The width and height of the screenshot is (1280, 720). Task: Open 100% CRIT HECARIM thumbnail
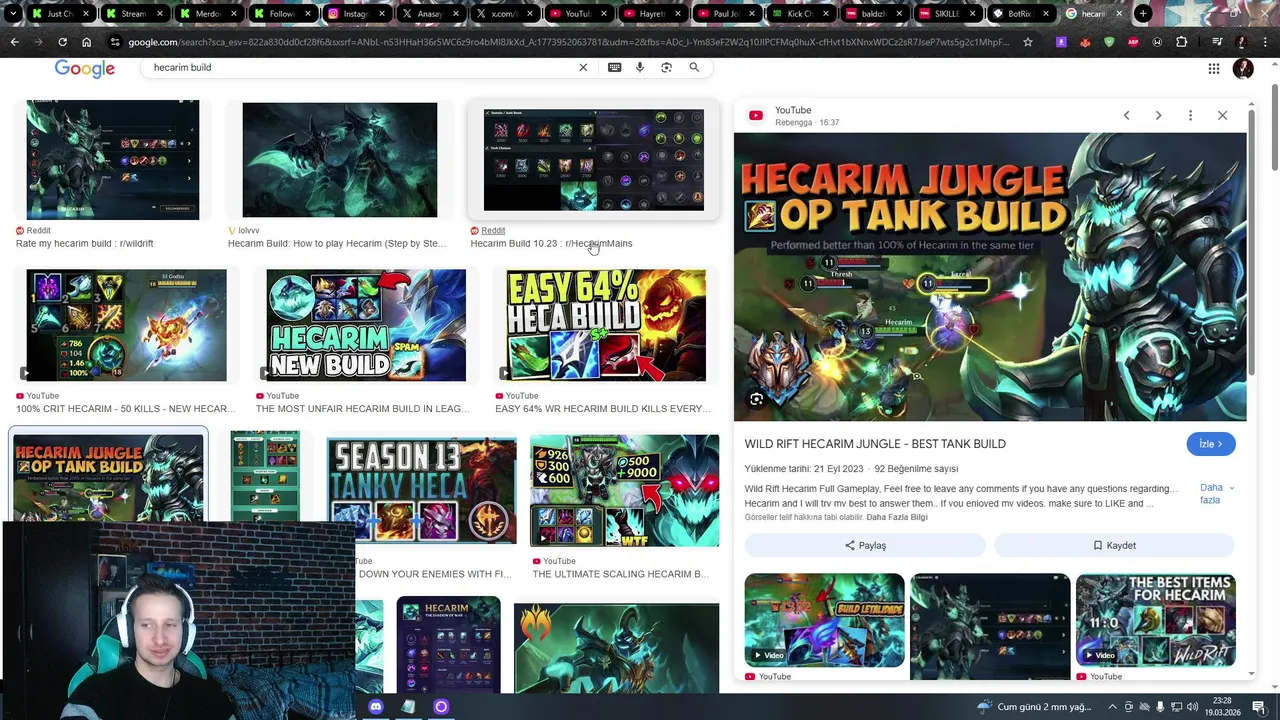point(126,325)
